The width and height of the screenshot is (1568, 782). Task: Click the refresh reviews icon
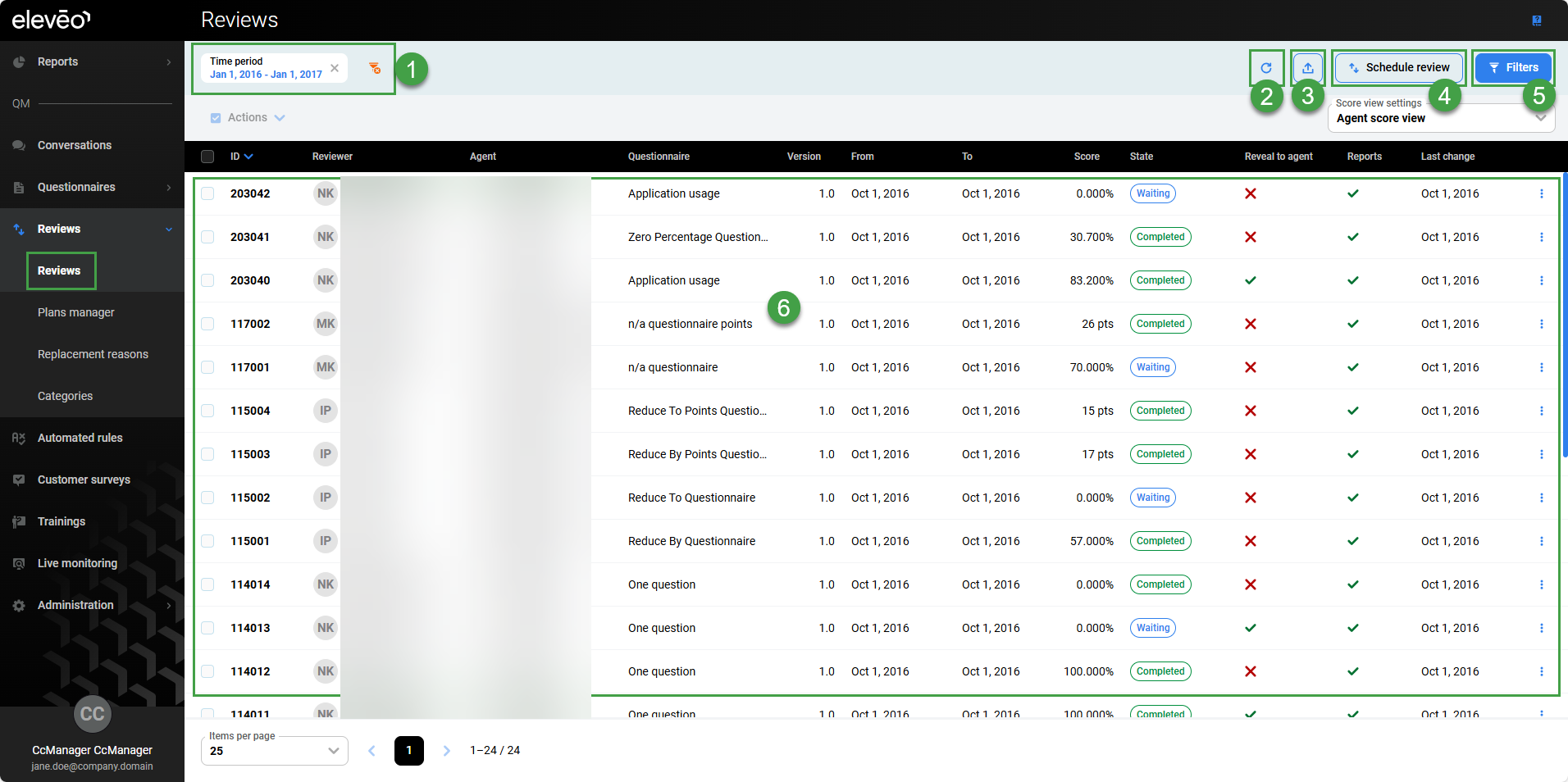tap(1266, 68)
